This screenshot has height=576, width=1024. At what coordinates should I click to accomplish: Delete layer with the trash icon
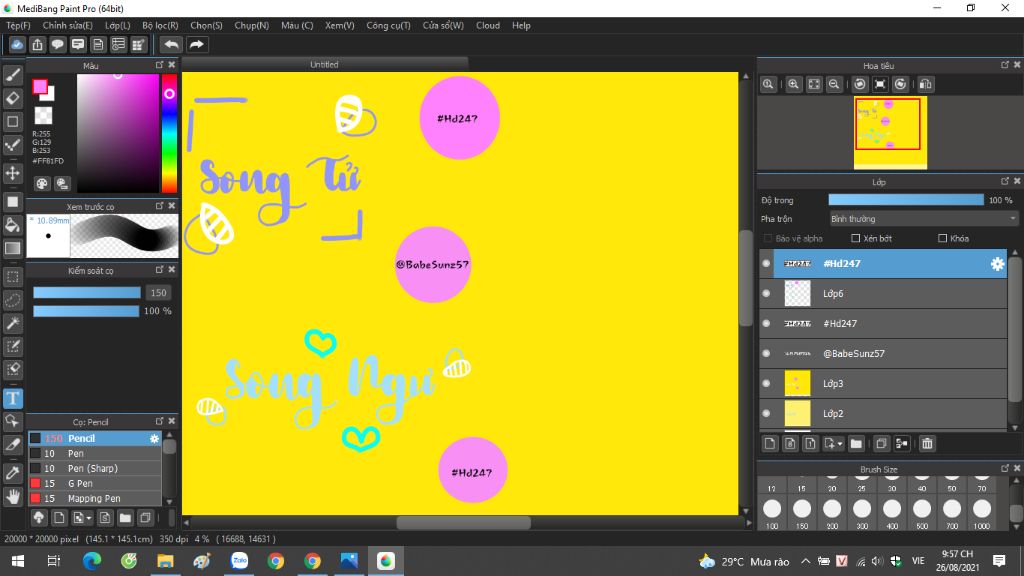(927, 444)
